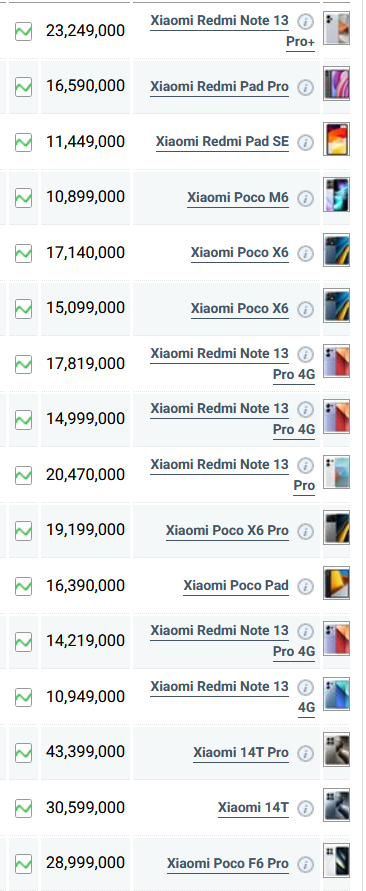
Task: Click chart icon next to 10,899,000
Action: [x=23, y=198]
